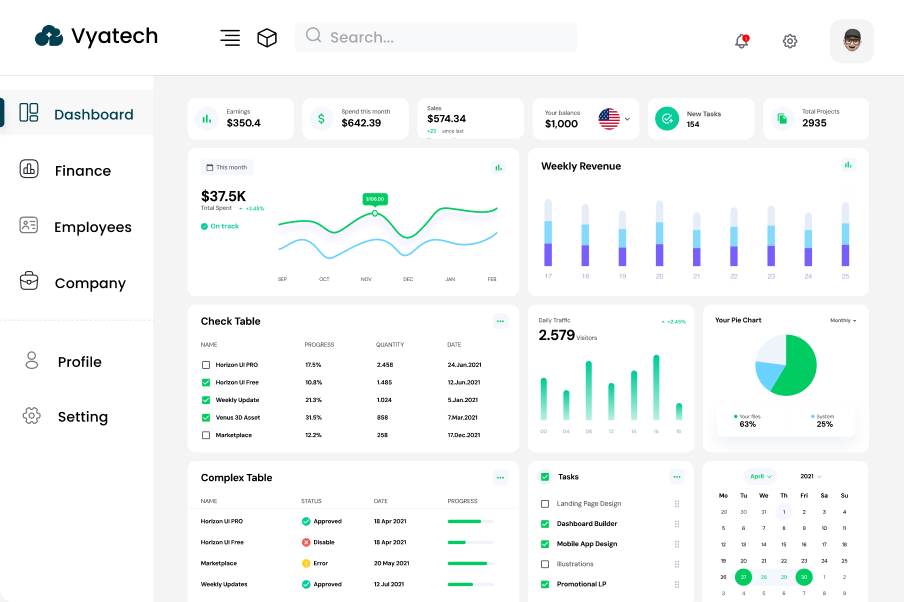Check the Landing Page Design task
Viewport: 904px width, 602px height.
[x=545, y=504]
